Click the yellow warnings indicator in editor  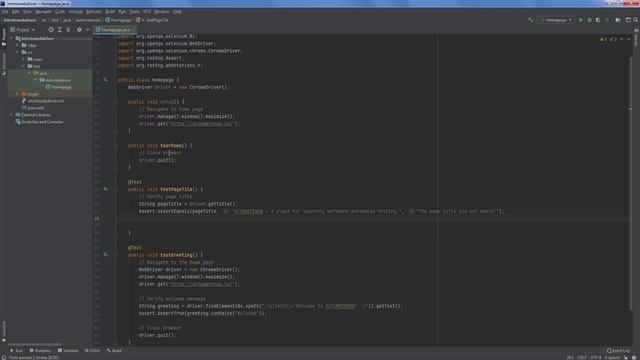pos(603,39)
